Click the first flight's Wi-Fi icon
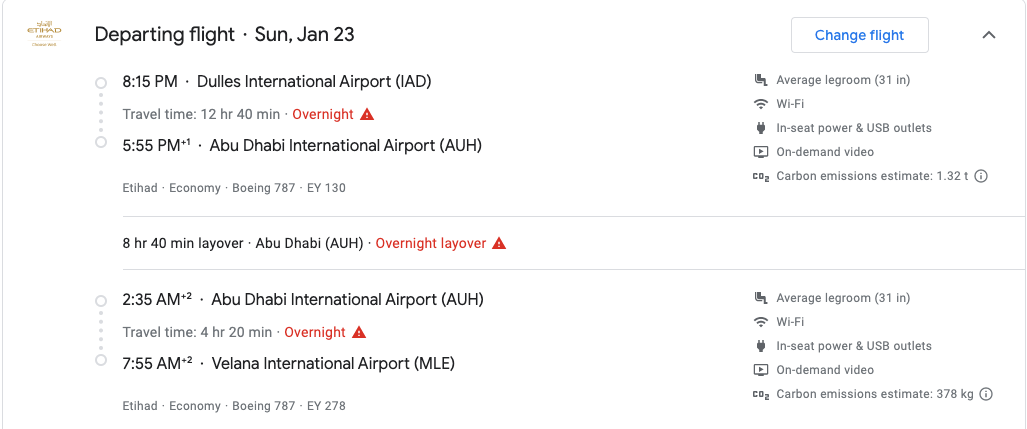The image size is (1027, 429). (x=760, y=104)
